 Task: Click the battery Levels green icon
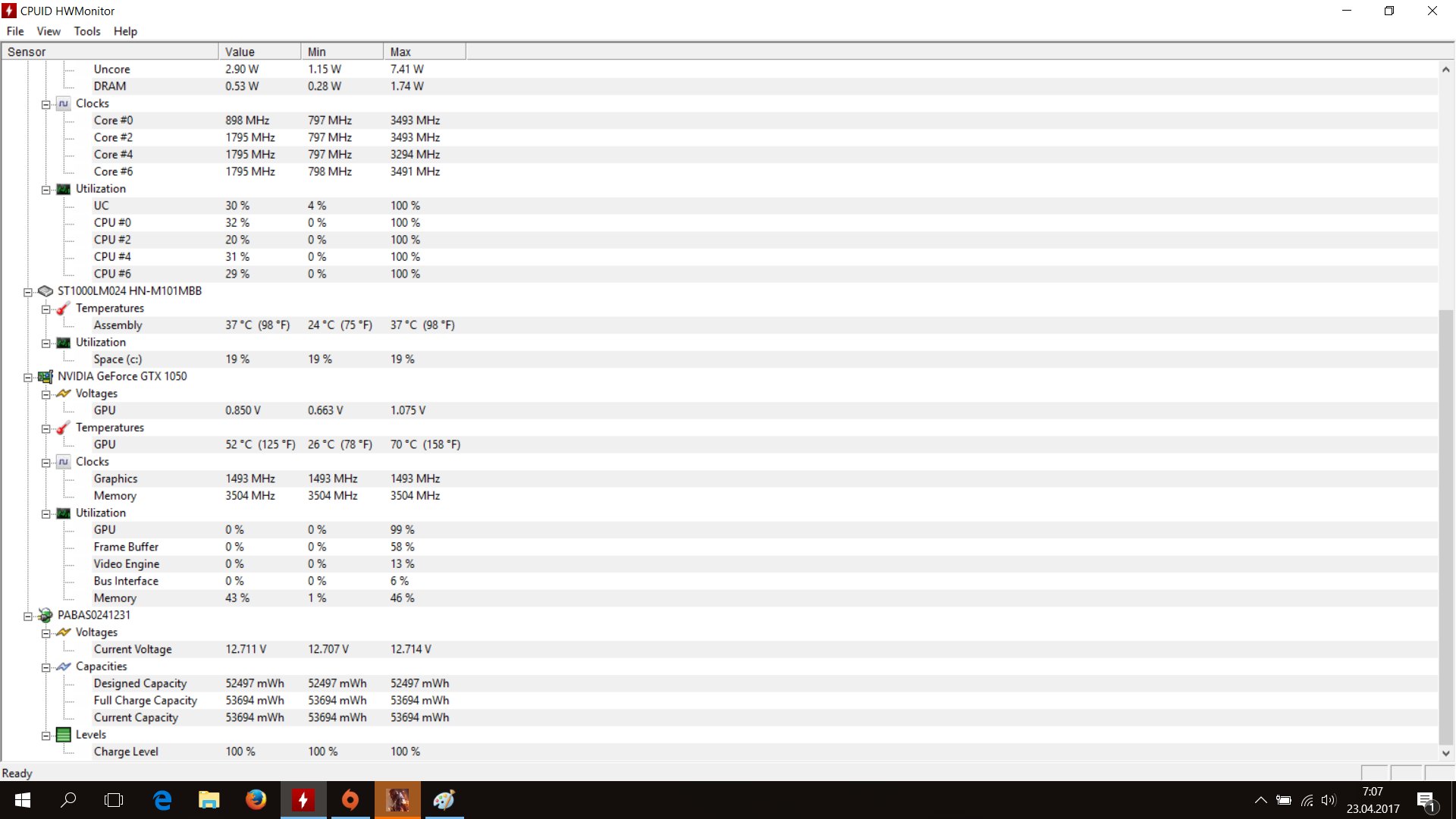[64, 735]
